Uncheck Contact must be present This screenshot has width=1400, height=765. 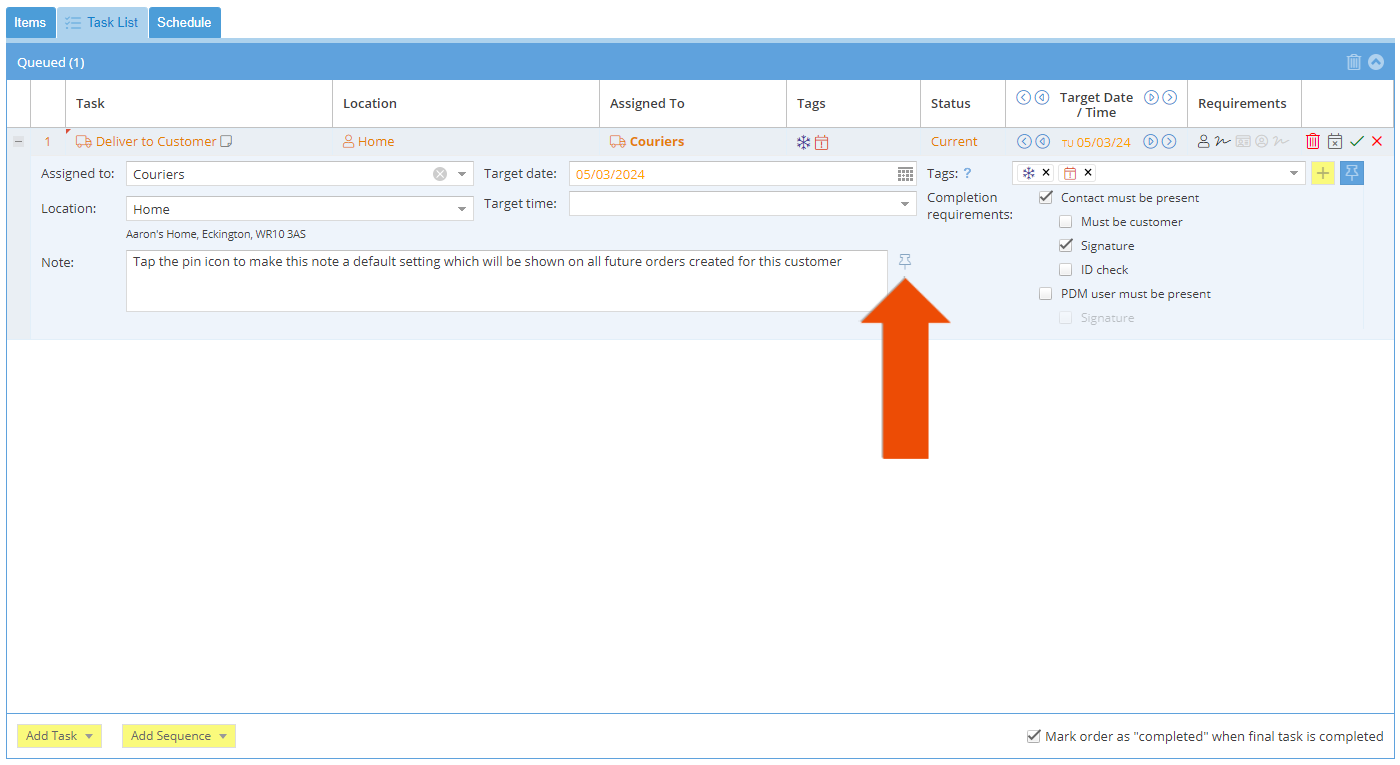[1046, 198]
